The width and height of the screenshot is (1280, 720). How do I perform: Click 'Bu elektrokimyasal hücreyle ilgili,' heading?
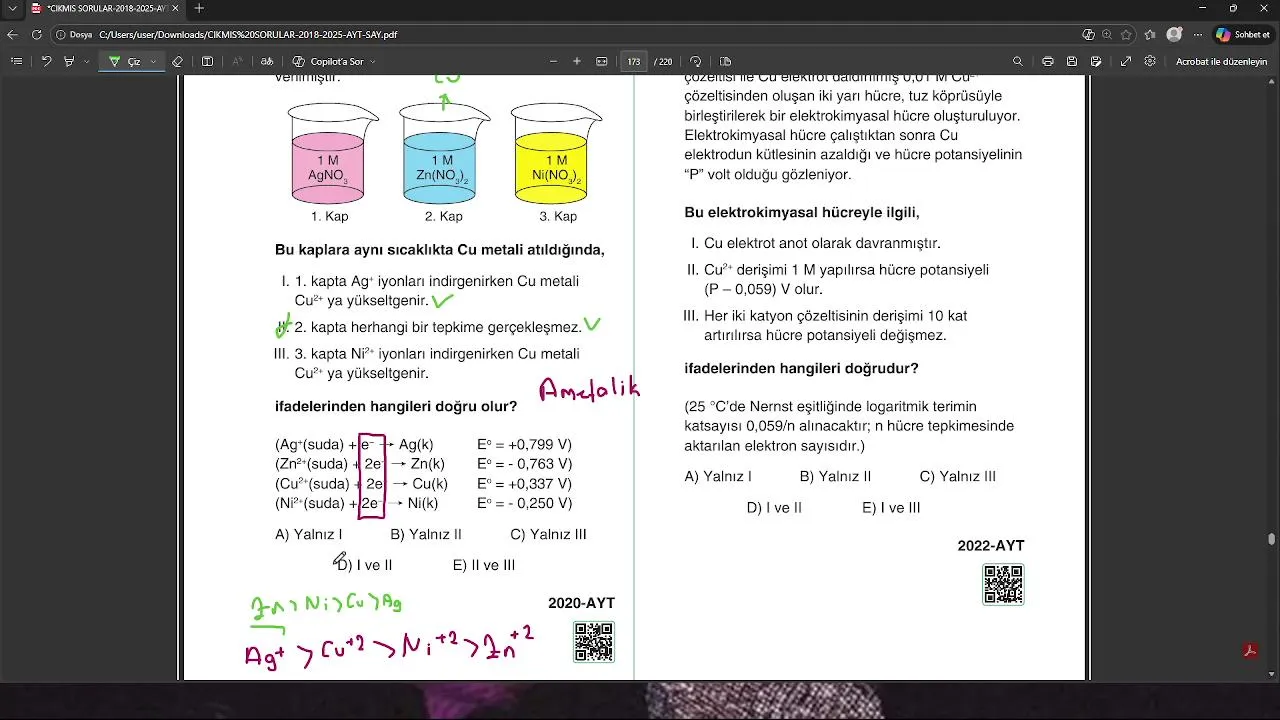[x=802, y=212]
